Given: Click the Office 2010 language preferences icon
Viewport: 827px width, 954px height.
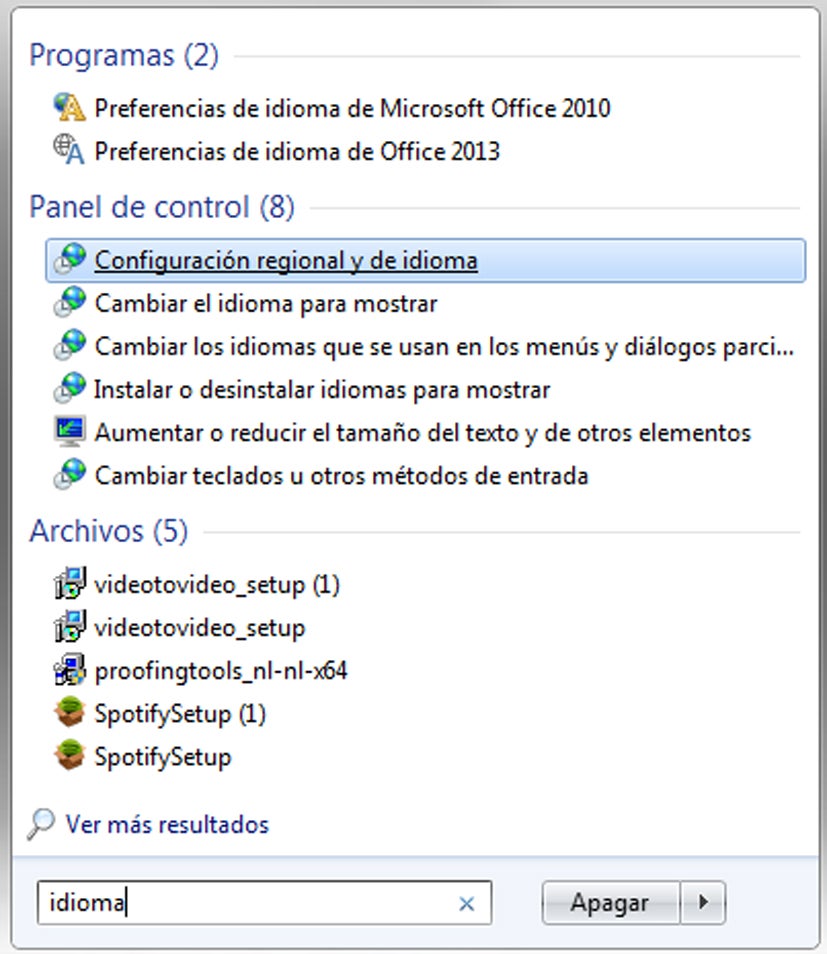Looking at the screenshot, I should point(70,108).
